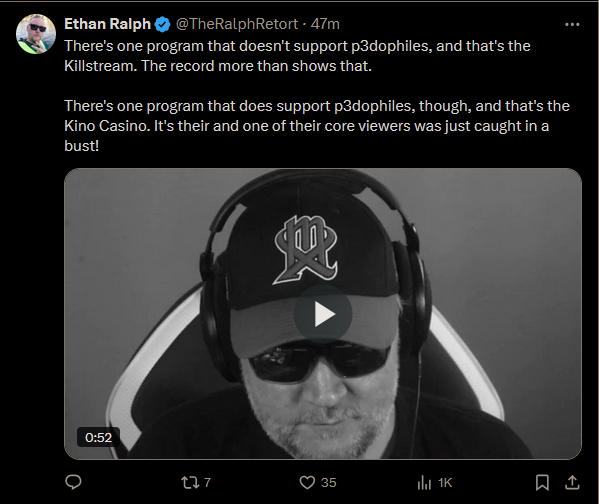Viewport: 599px width, 504px height.
Task: Click the Ethan Ralph display name
Action: [x=107, y=24]
